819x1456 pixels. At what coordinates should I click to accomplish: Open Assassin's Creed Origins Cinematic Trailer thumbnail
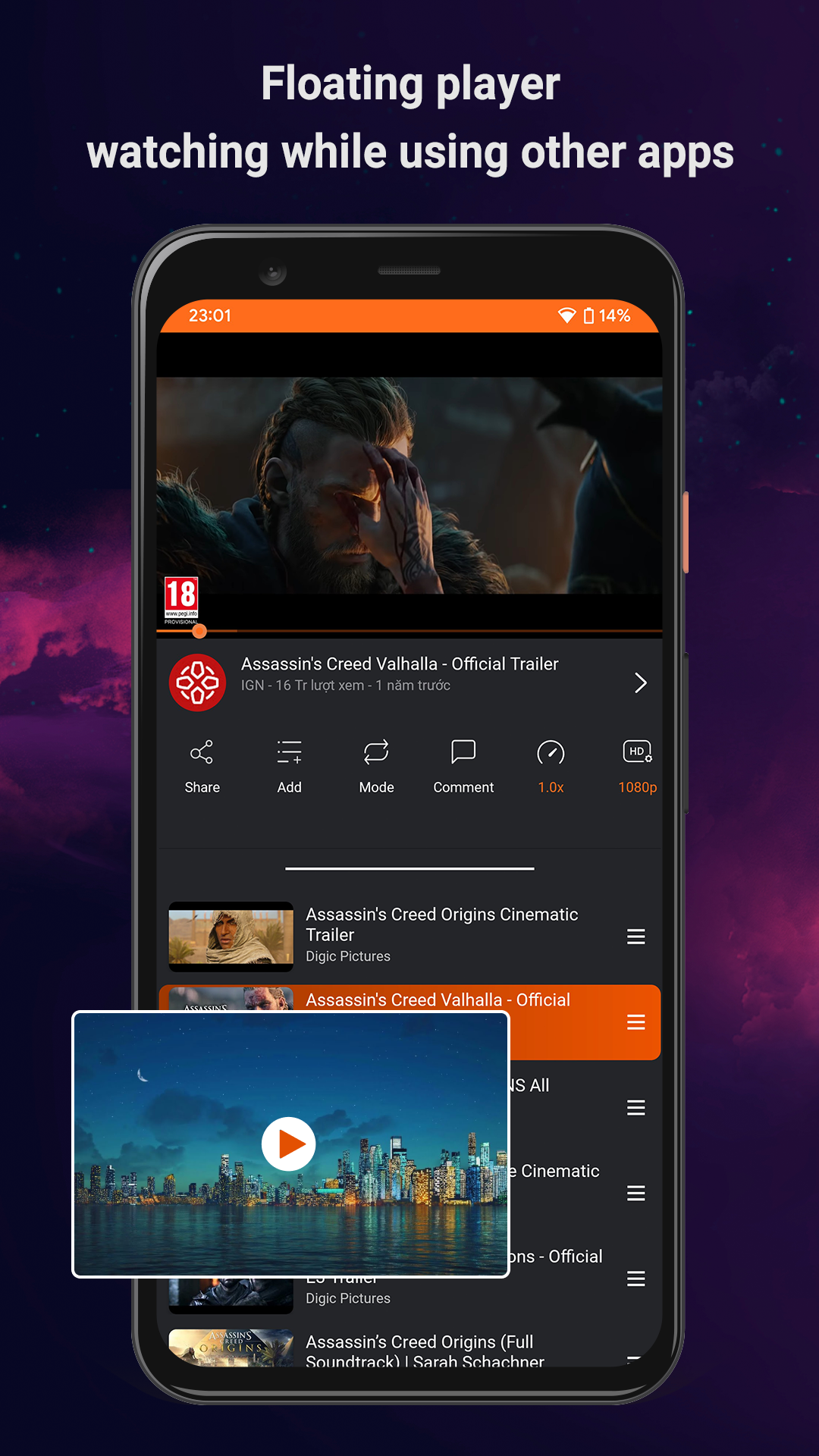pyautogui.click(x=231, y=937)
